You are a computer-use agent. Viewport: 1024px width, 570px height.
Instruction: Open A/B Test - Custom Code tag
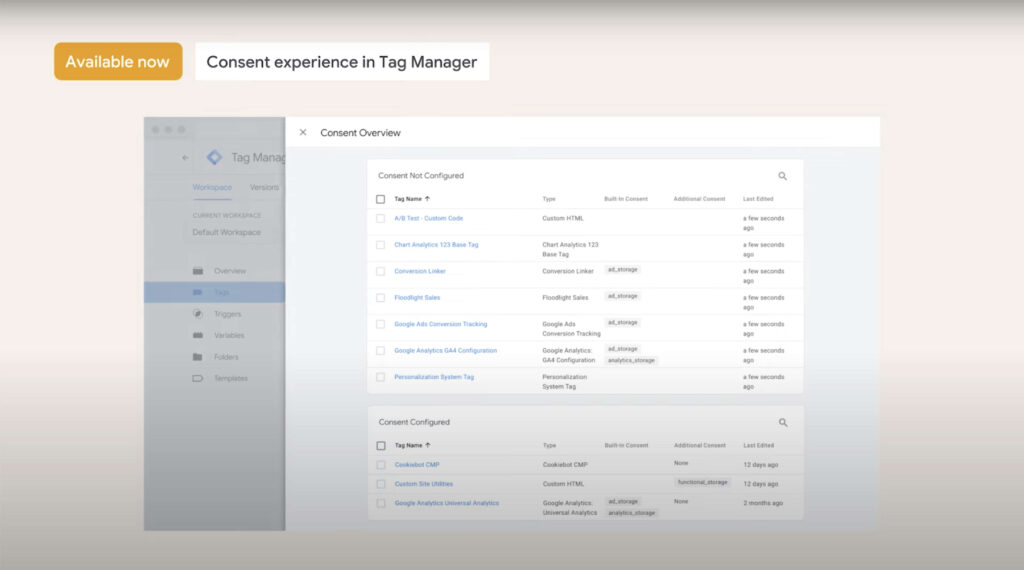click(x=428, y=218)
